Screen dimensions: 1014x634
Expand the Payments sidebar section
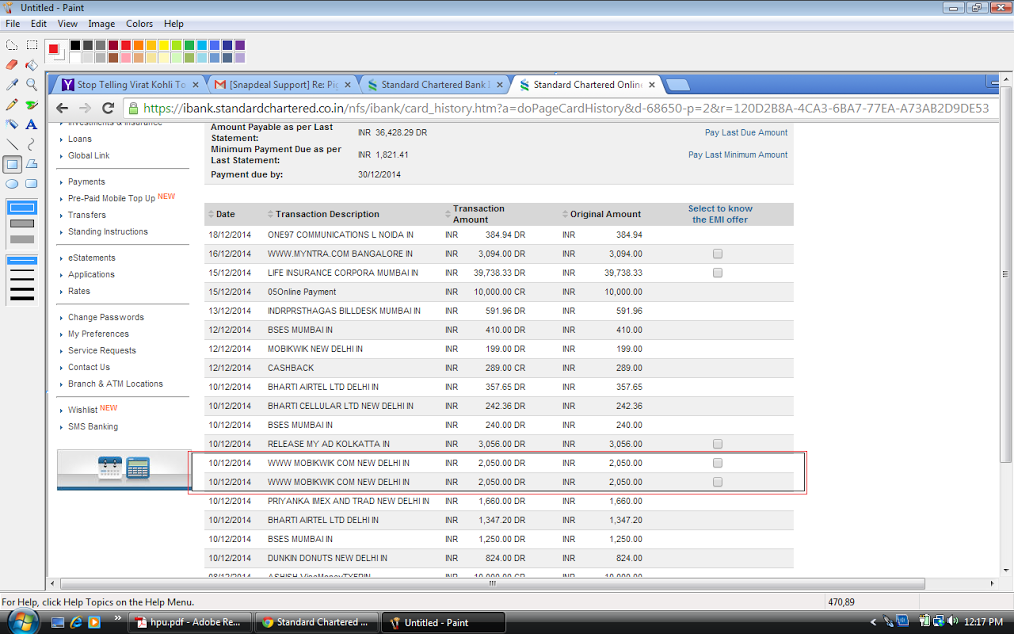pyautogui.click(x=86, y=182)
